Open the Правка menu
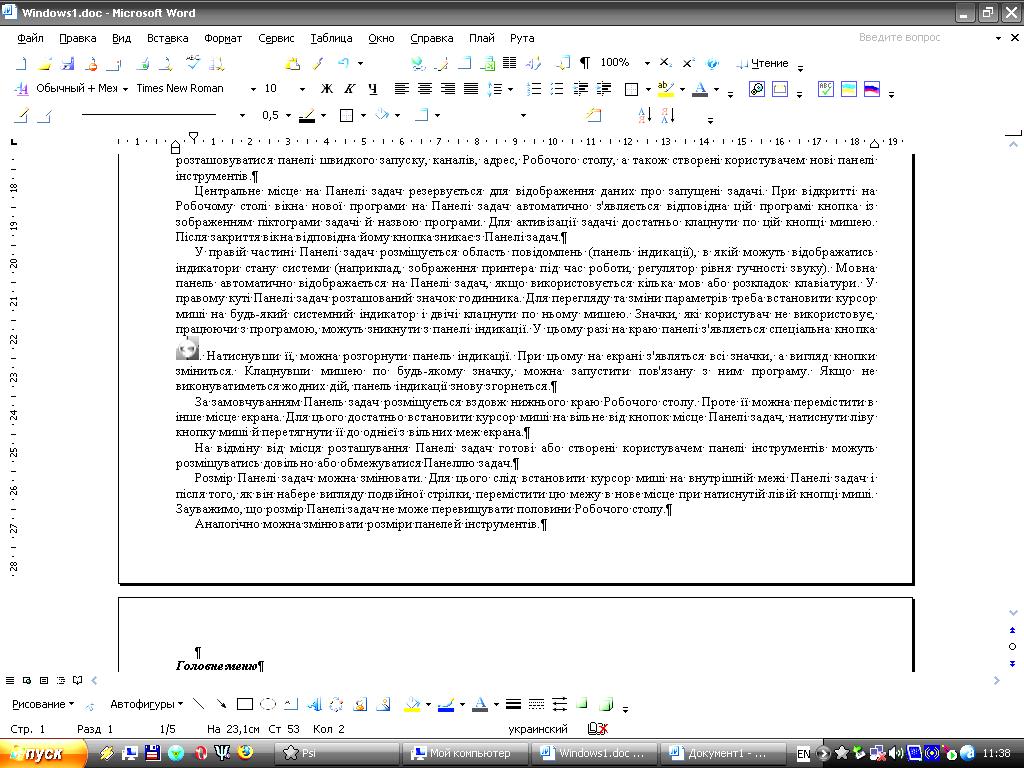1024x768 pixels. [78, 38]
